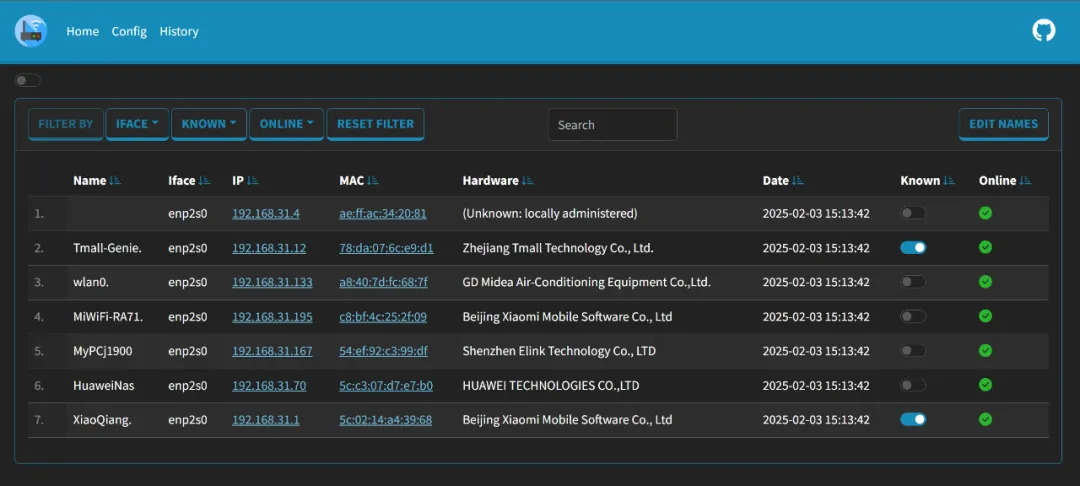The image size is (1080, 486).
Task: Open the ONLINE filter dropdown
Action: pyautogui.click(x=286, y=124)
